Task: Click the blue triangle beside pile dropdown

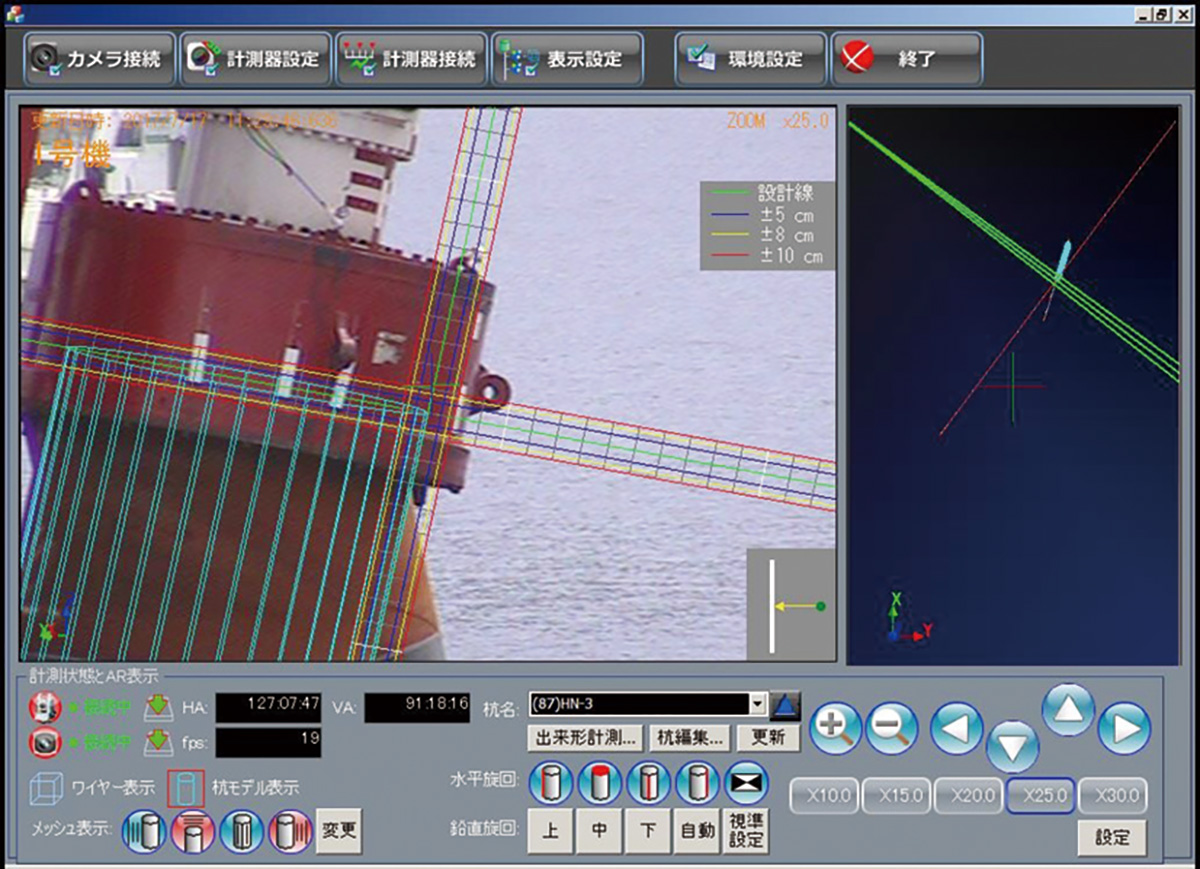Action: (787, 705)
